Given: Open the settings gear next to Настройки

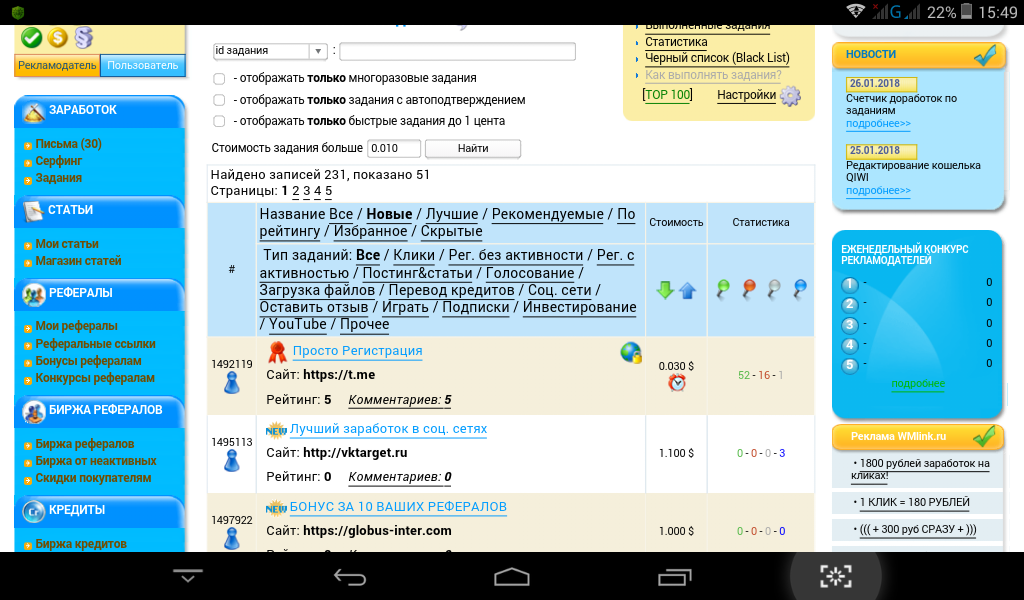Looking at the screenshot, I should click(790, 96).
